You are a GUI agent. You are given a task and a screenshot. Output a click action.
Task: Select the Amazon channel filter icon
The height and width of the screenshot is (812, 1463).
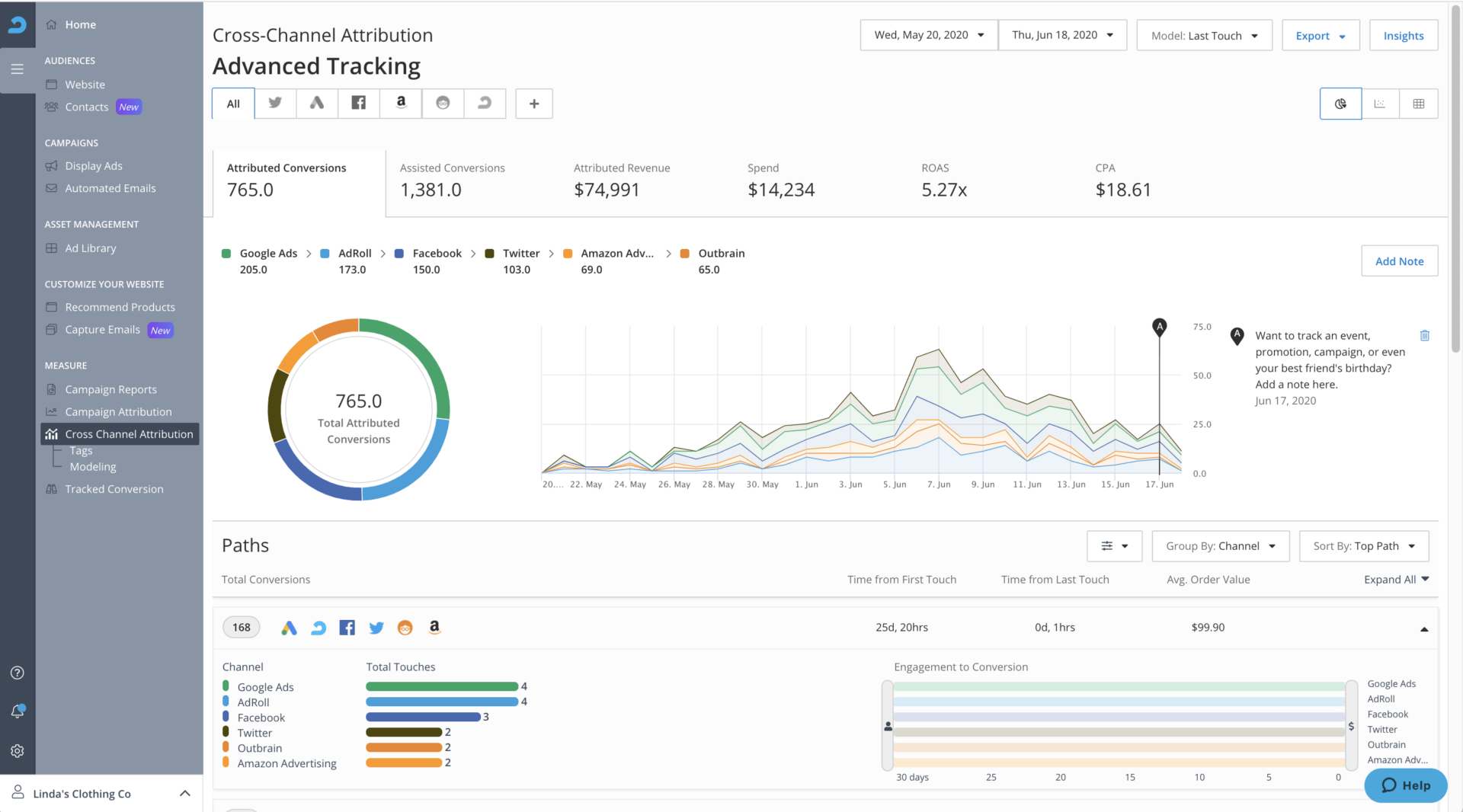click(x=400, y=103)
